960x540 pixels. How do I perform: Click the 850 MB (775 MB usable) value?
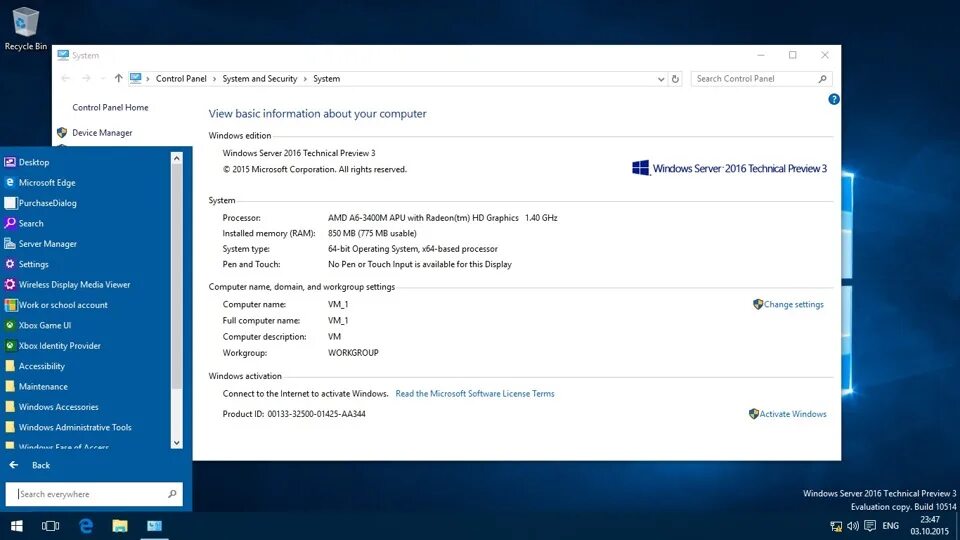(x=372, y=233)
